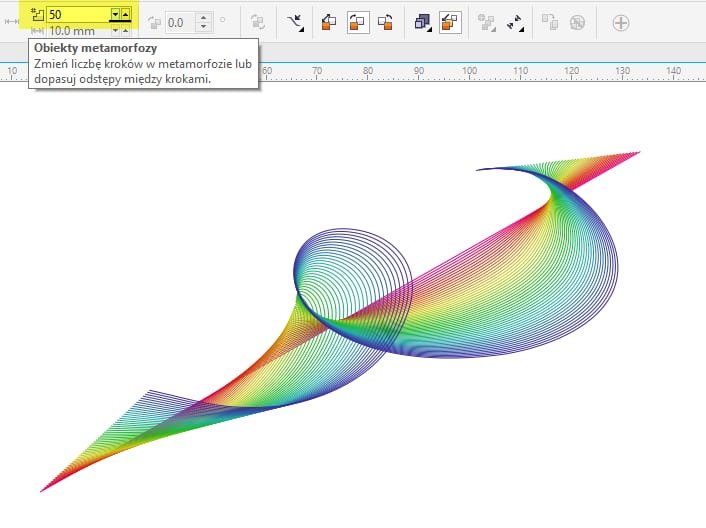
Task: Open the Path properties flyout
Action: click(x=295, y=21)
